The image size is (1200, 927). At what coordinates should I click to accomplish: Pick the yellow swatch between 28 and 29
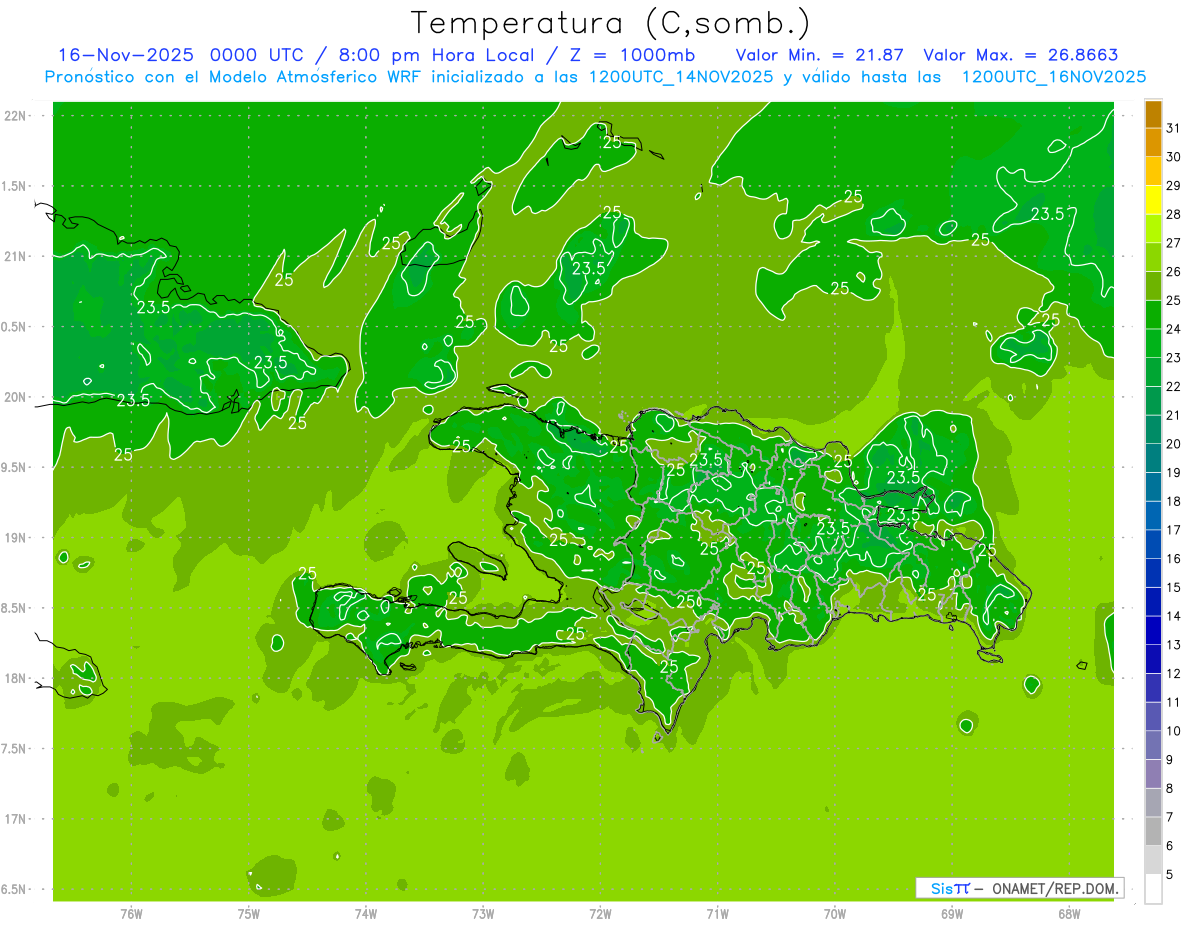(1153, 200)
